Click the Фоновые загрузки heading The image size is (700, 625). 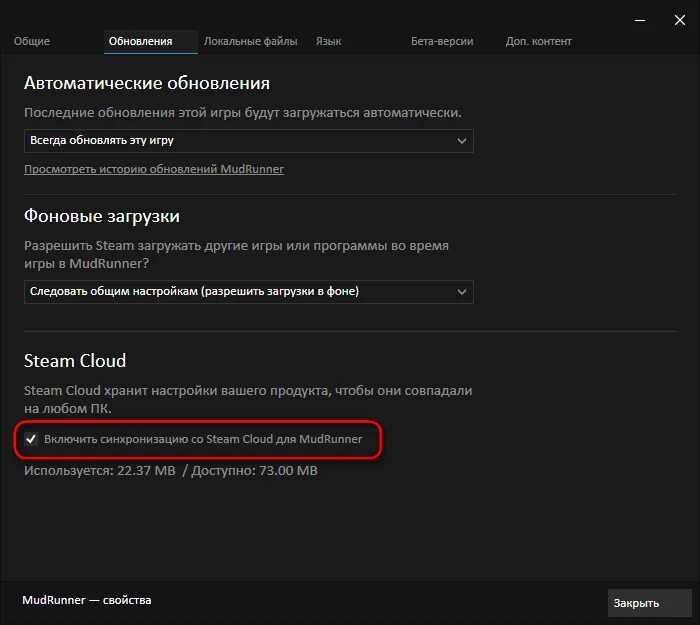coord(102,216)
